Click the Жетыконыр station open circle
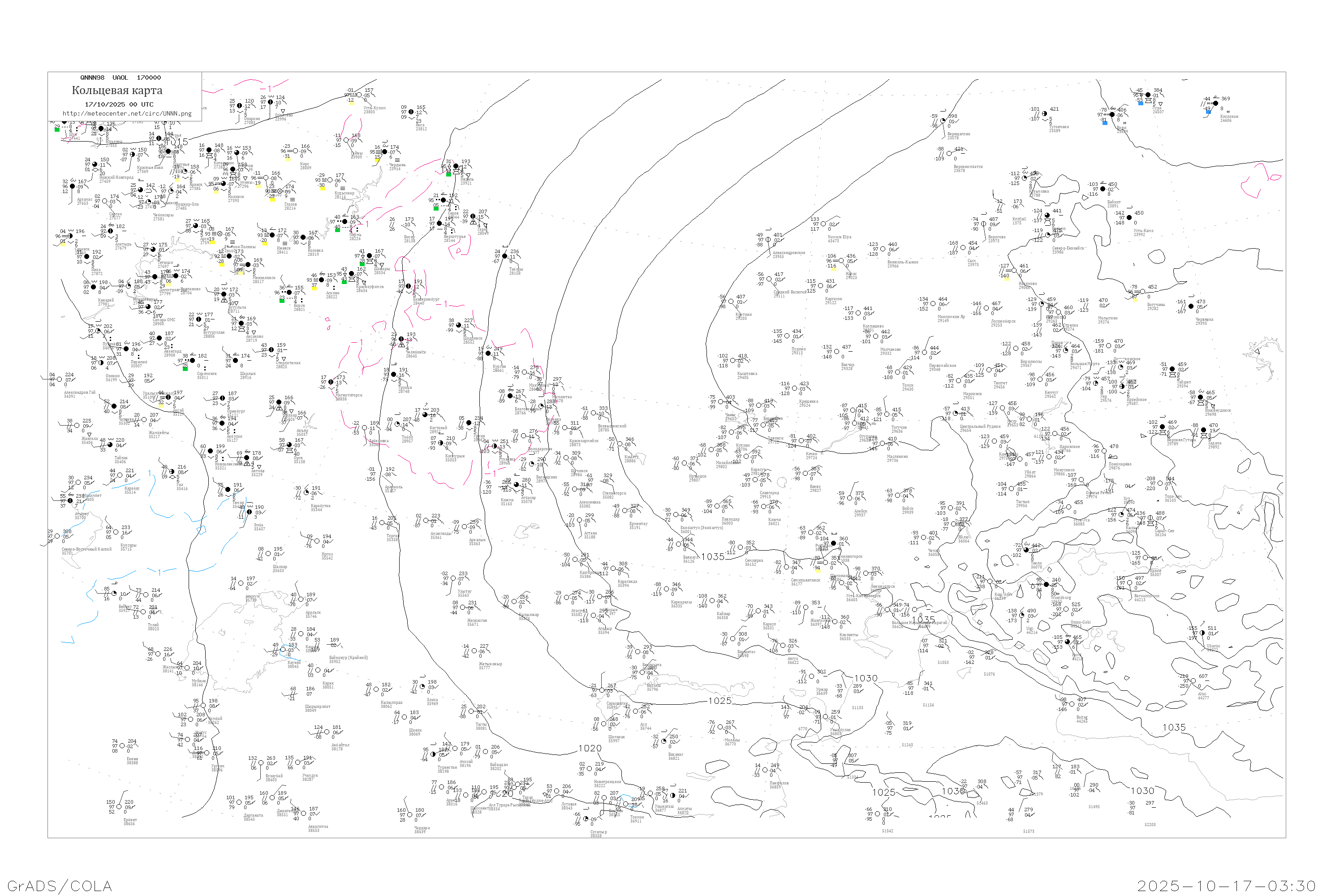 [475, 651]
